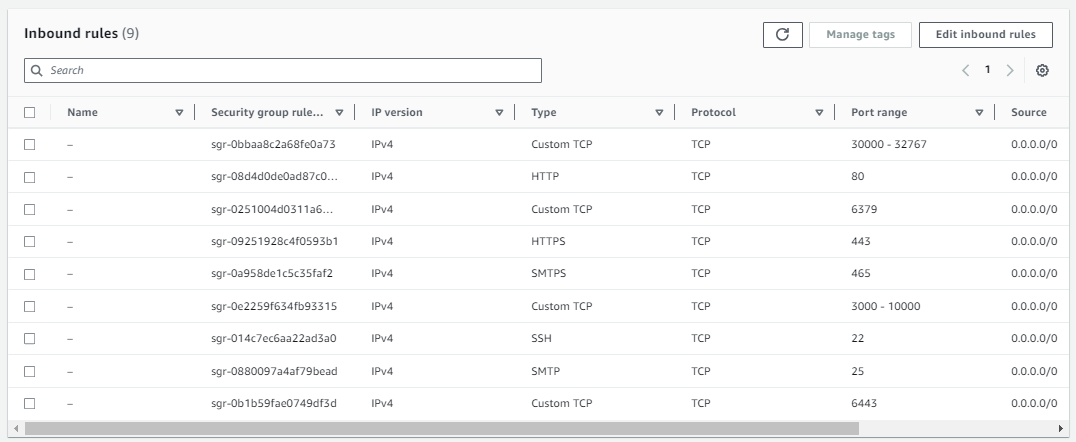Sort by Port range column arrow

click(x=979, y=113)
